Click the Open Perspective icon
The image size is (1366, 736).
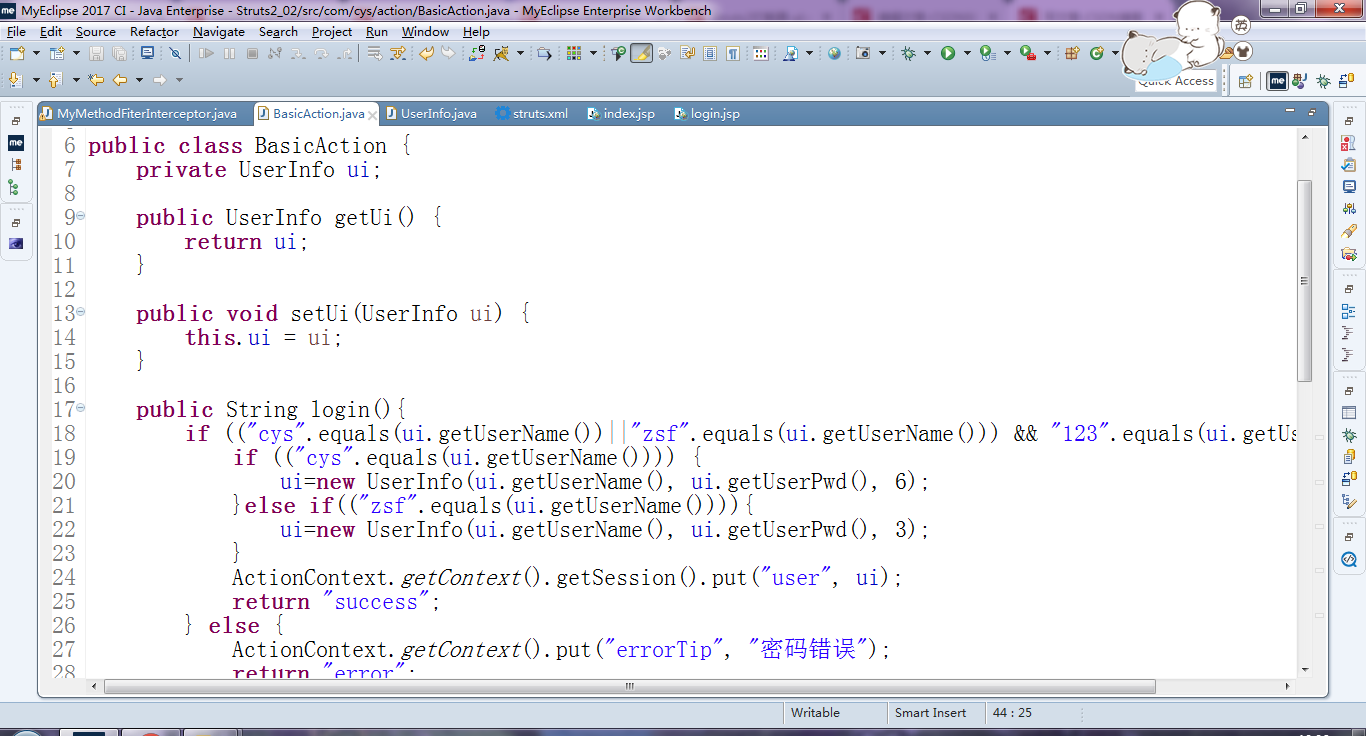(1245, 81)
